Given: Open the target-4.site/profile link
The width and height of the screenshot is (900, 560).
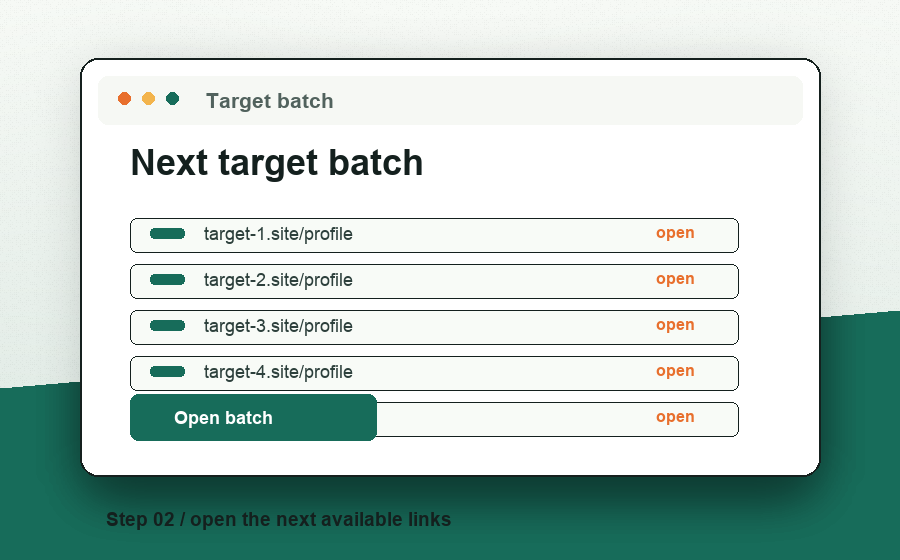Looking at the screenshot, I should [675, 371].
